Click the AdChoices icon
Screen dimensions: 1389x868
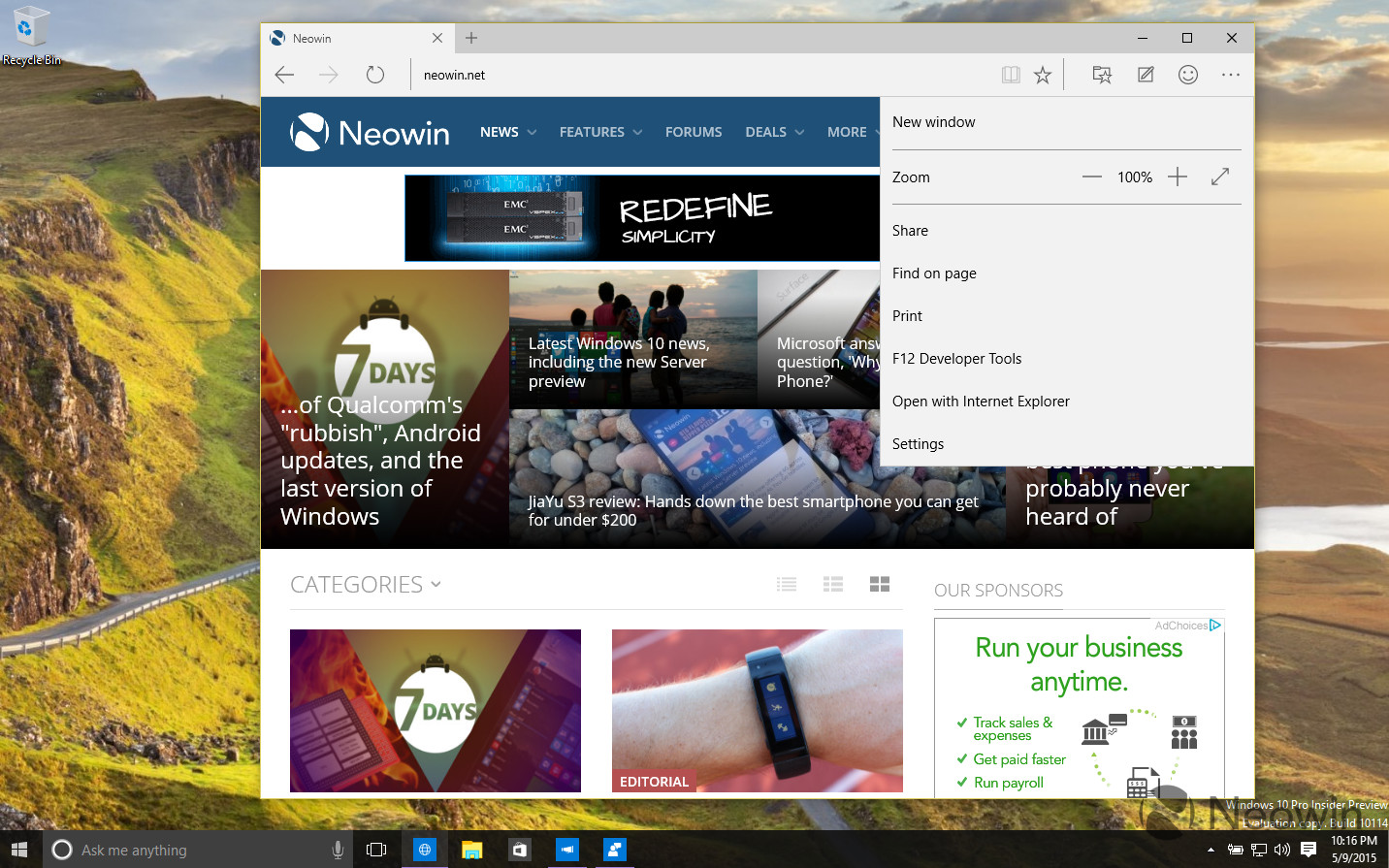(1215, 626)
